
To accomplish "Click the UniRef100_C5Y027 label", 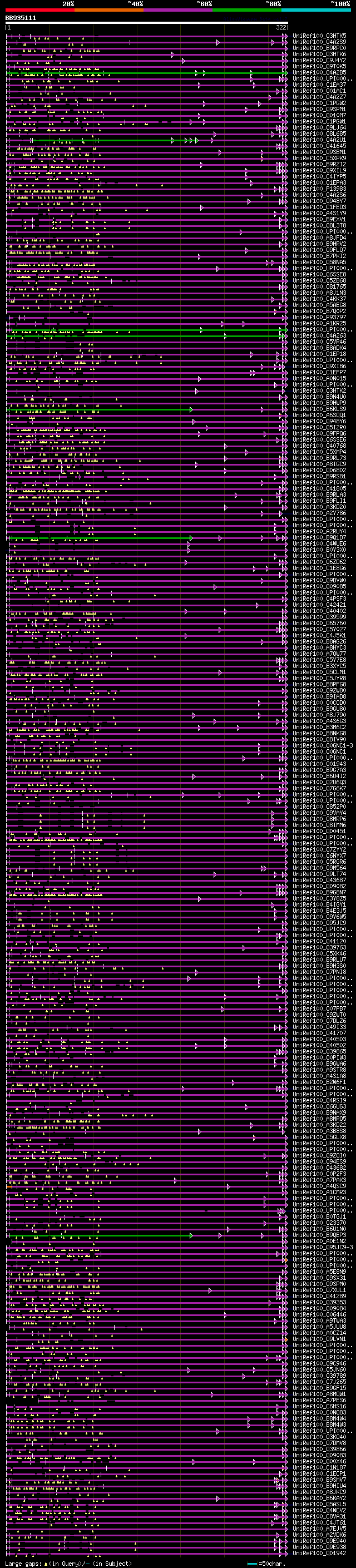I will pos(319,630).
